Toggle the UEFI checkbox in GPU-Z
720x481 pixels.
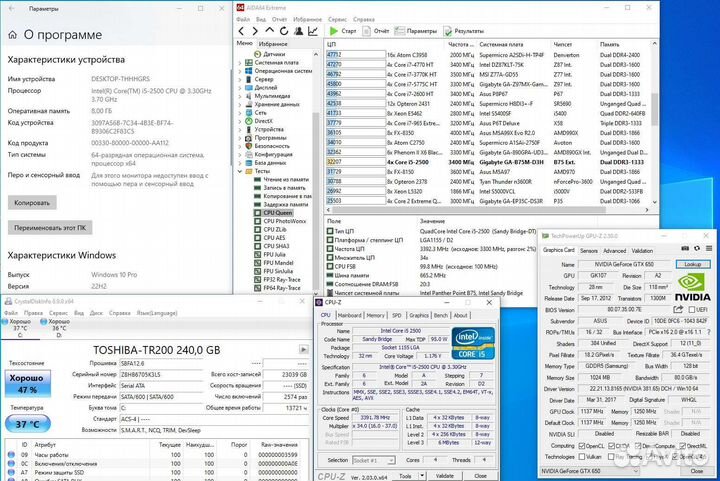click(x=692, y=309)
